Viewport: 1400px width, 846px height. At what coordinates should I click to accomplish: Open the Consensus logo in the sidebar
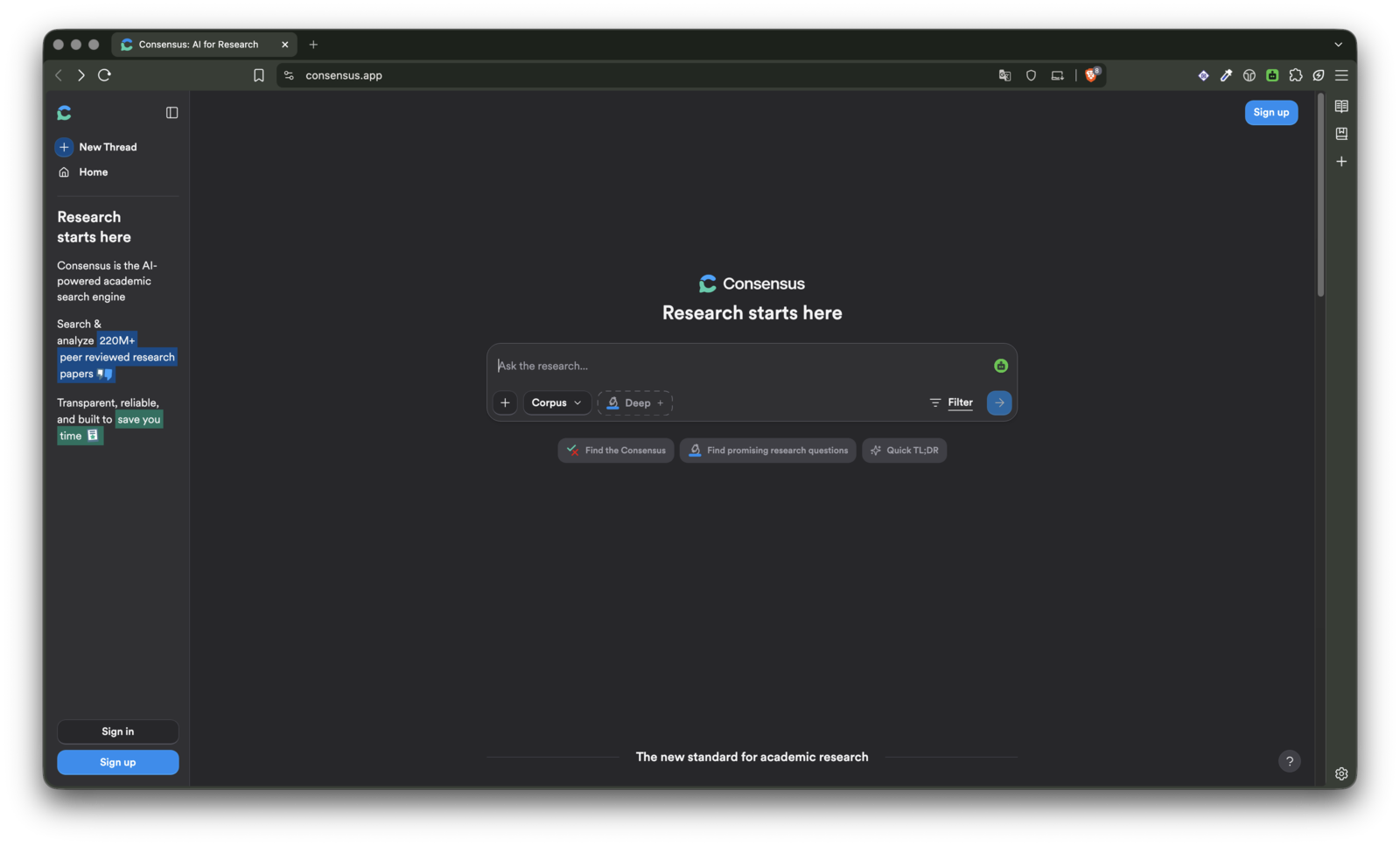64,113
